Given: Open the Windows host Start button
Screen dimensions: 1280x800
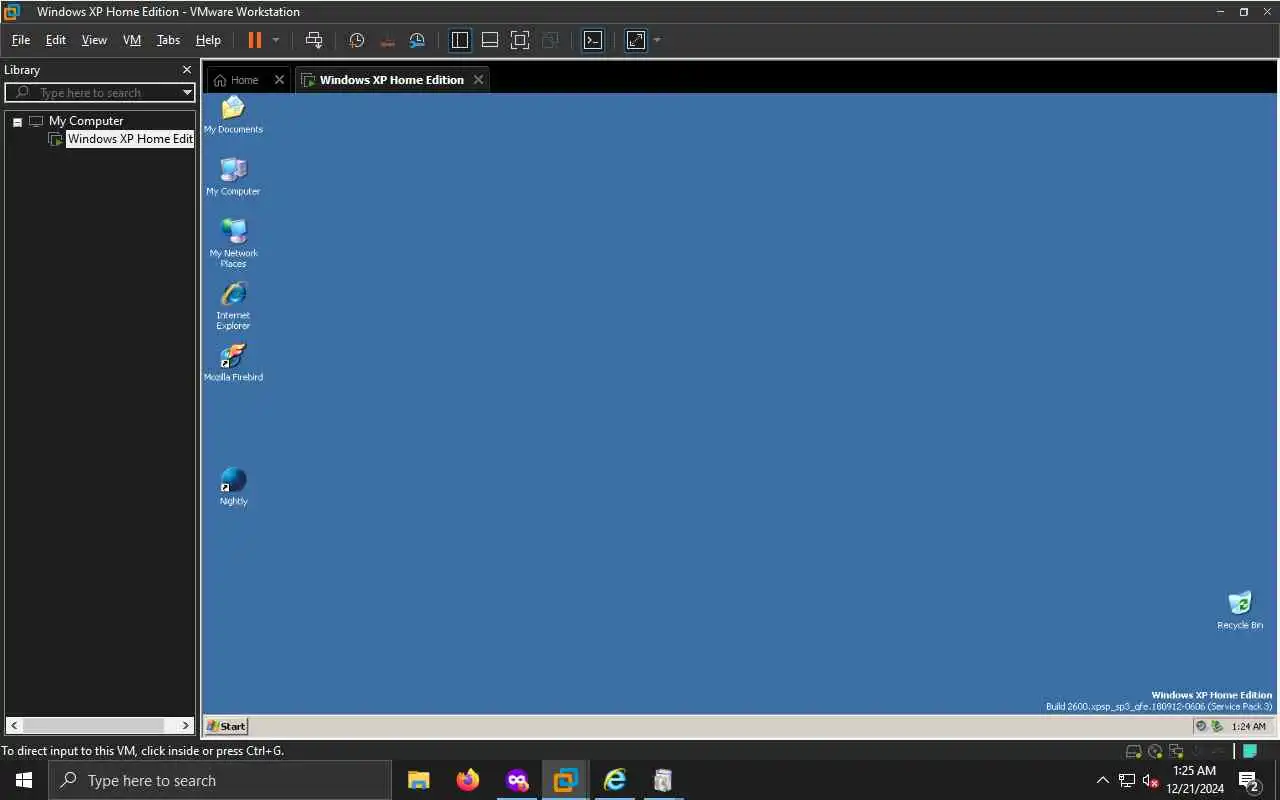Looking at the screenshot, I should click(24, 780).
